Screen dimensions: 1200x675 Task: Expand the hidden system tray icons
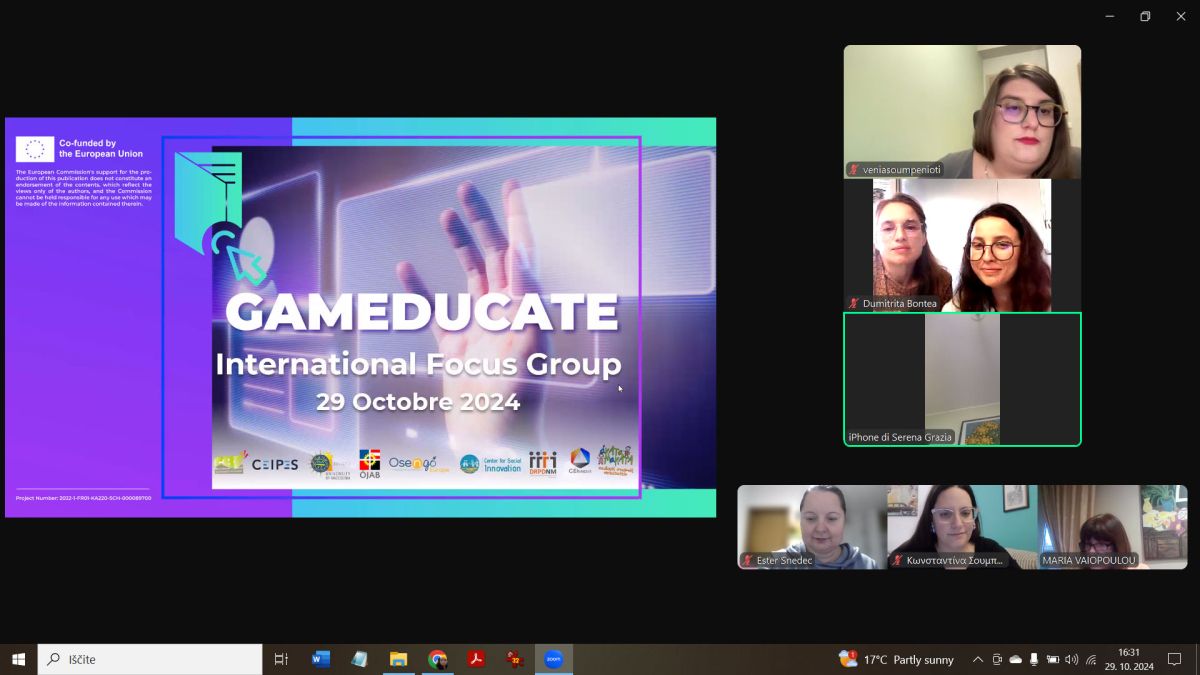point(978,659)
